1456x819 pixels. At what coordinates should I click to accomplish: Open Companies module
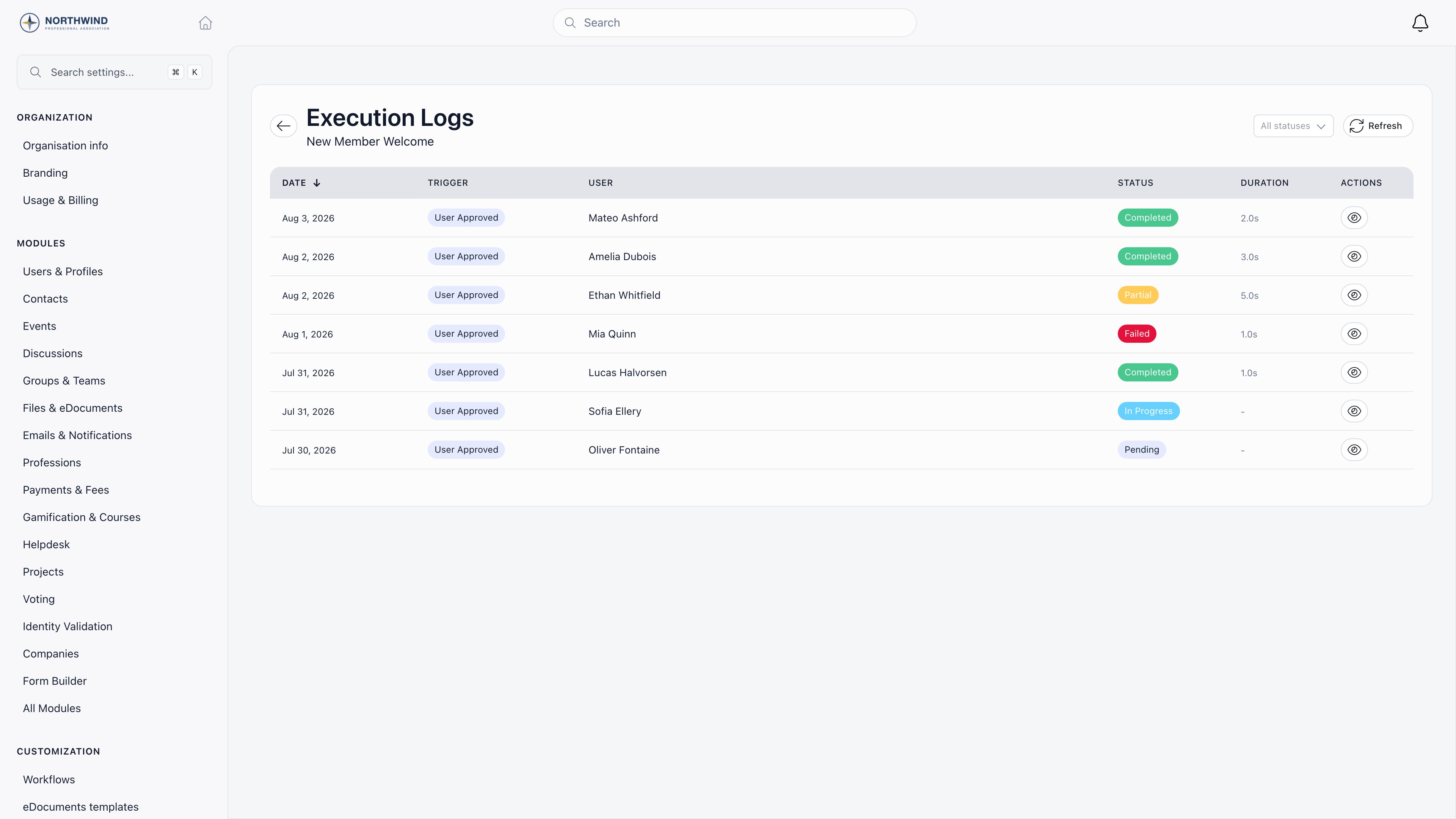click(51, 654)
